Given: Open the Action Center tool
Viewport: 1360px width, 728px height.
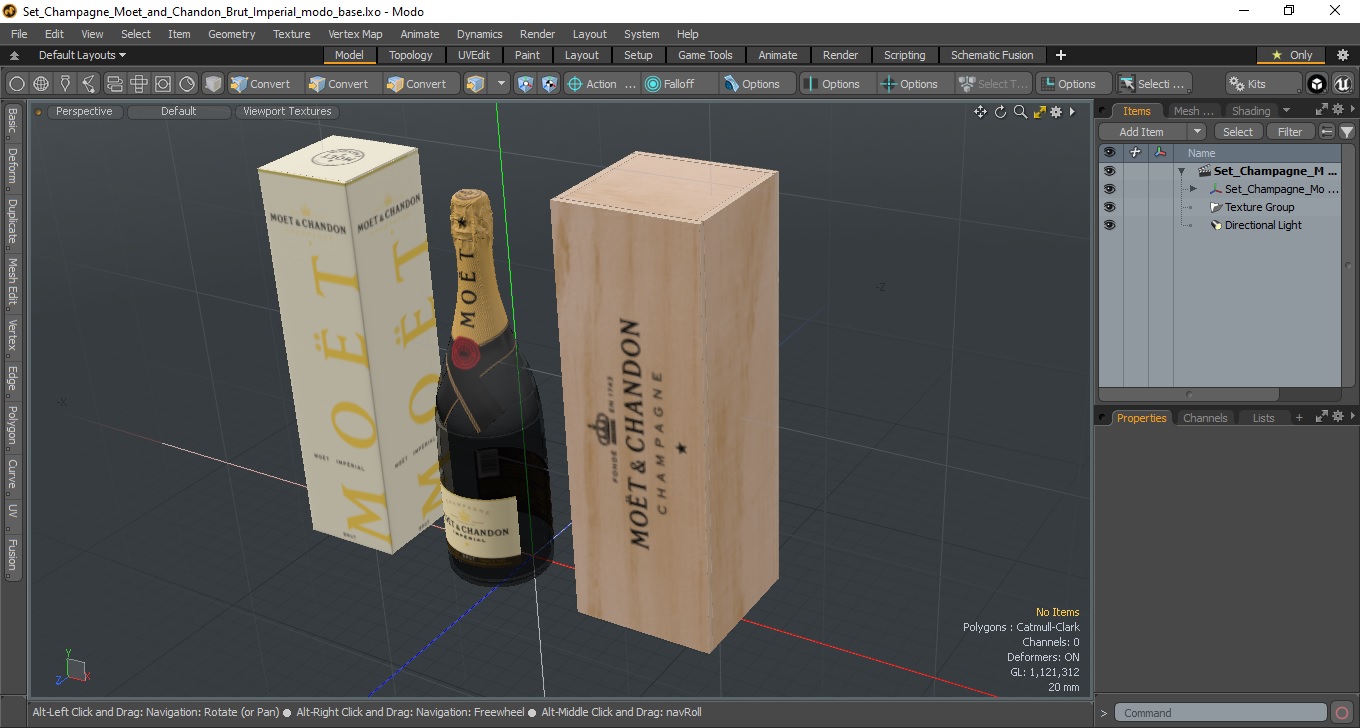Looking at the screenshot, I should (602, 84).
